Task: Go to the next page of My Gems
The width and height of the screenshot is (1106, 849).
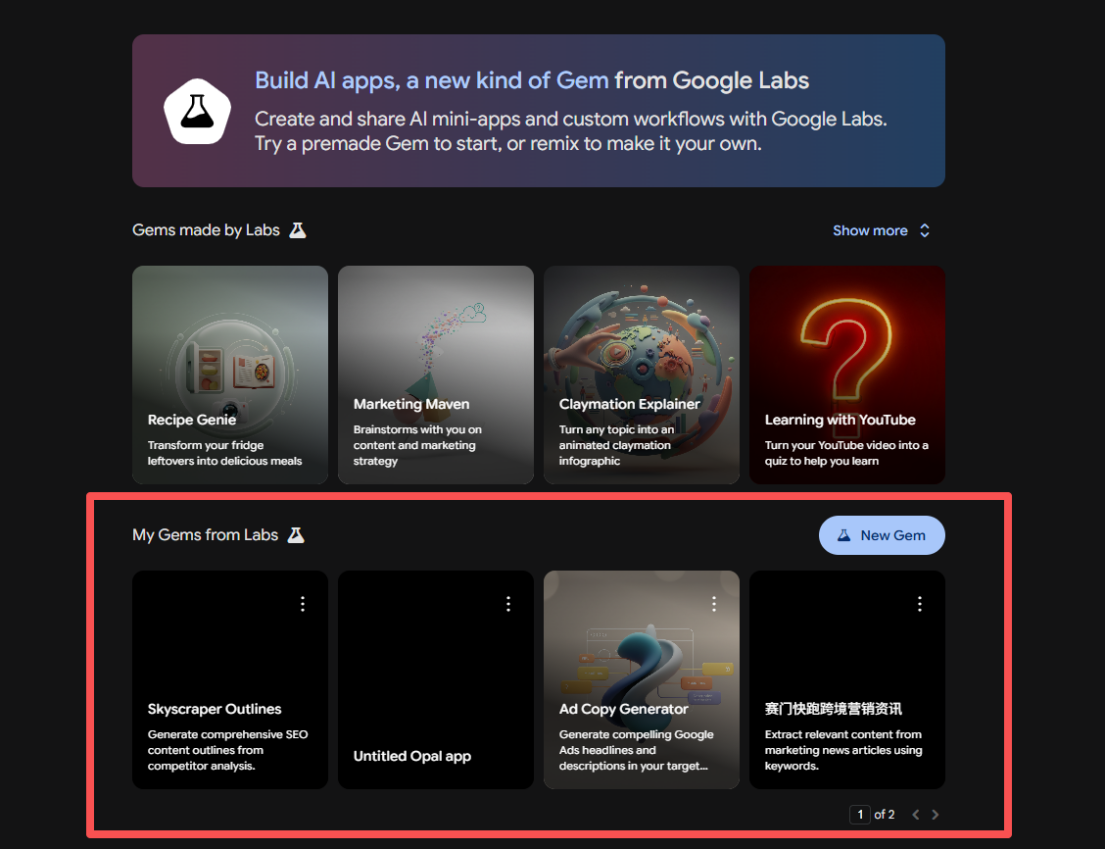Action: point(935,814)
